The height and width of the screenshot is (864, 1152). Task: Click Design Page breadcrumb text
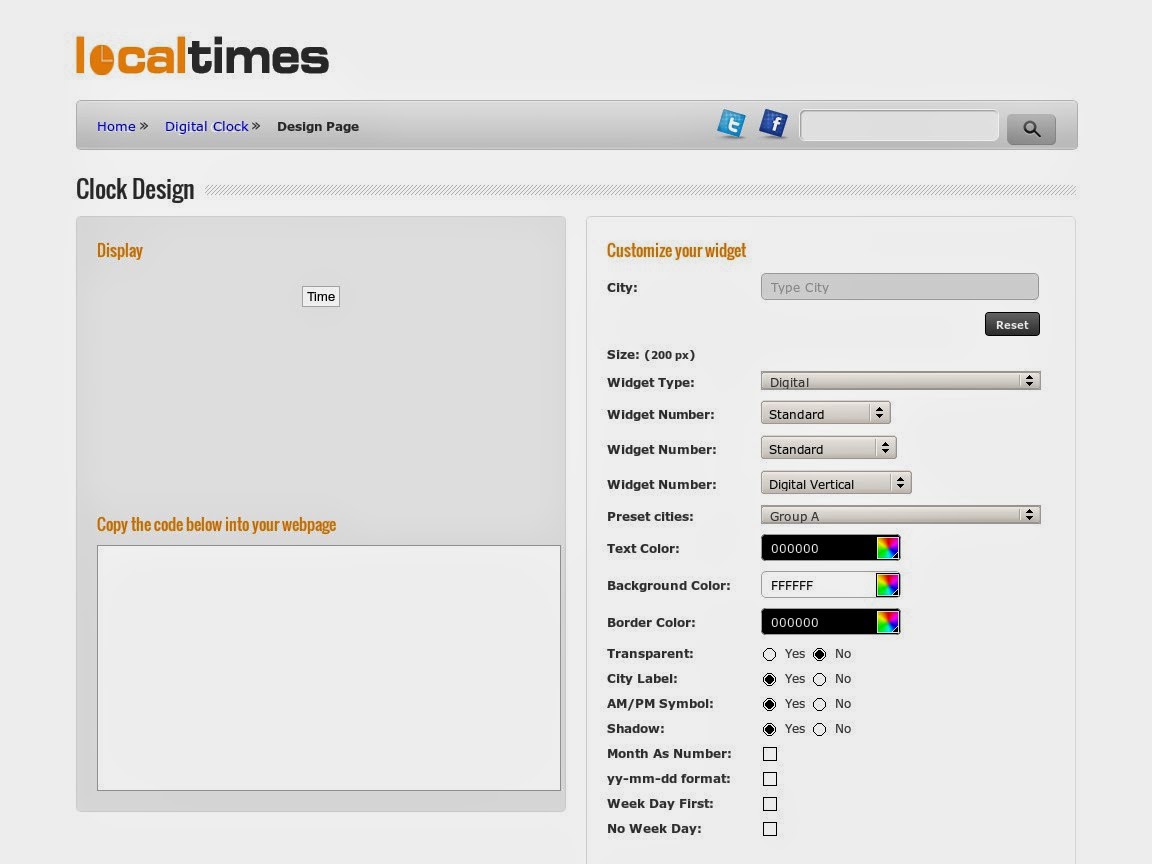318,126
